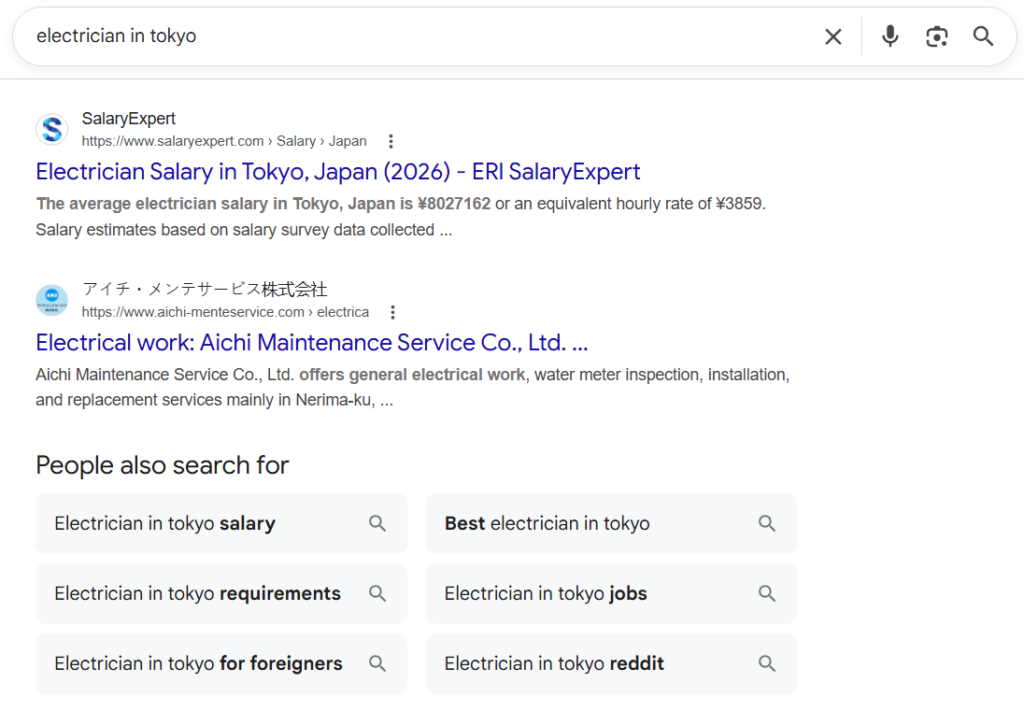Search 'Electrician in tokyo salary' suggestion
The height and width of the screenshot is (711, 1024).
pos(221,524)
